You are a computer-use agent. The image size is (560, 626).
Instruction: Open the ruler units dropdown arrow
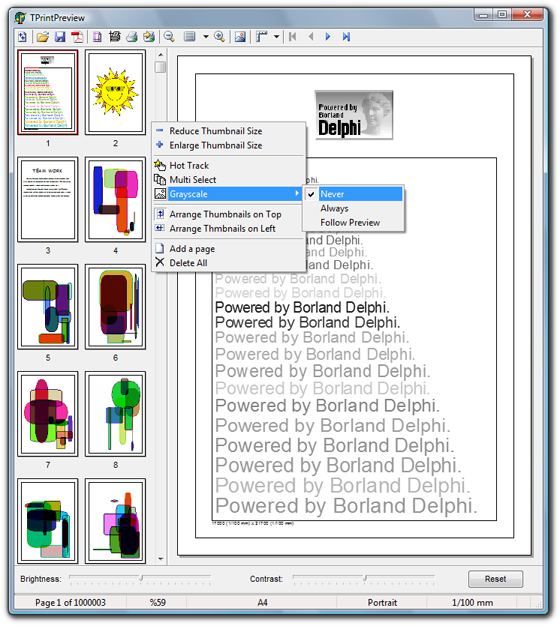(276, 37)
